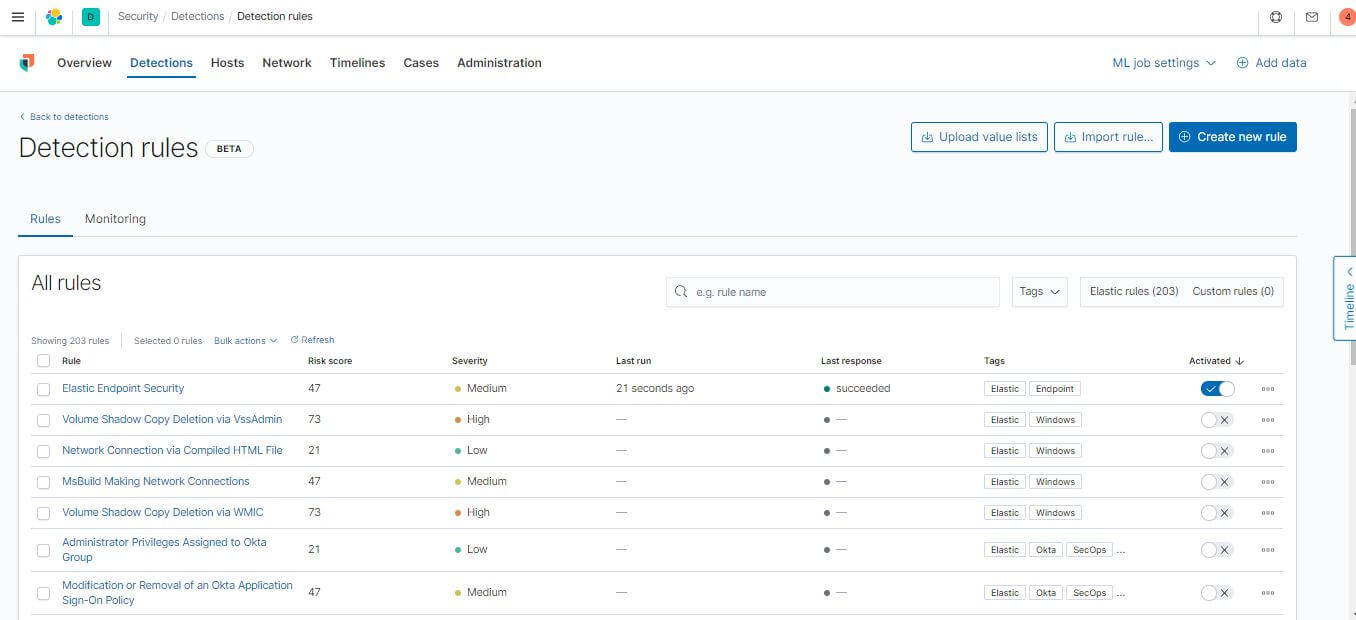1356x620 pixels.
Task: Refresh the rules list
Action: [x=312, y=339]
